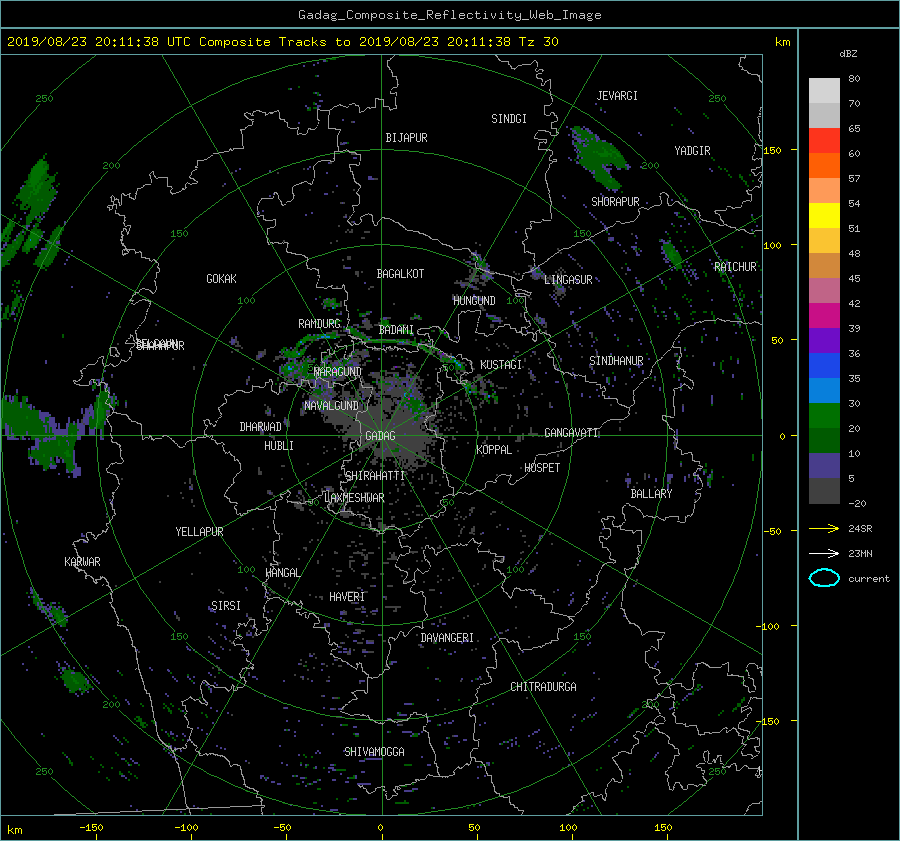This screenshot has height=841, width=900.
Task: Click the -150 tick on bottom axis
Action: (91, 828)
